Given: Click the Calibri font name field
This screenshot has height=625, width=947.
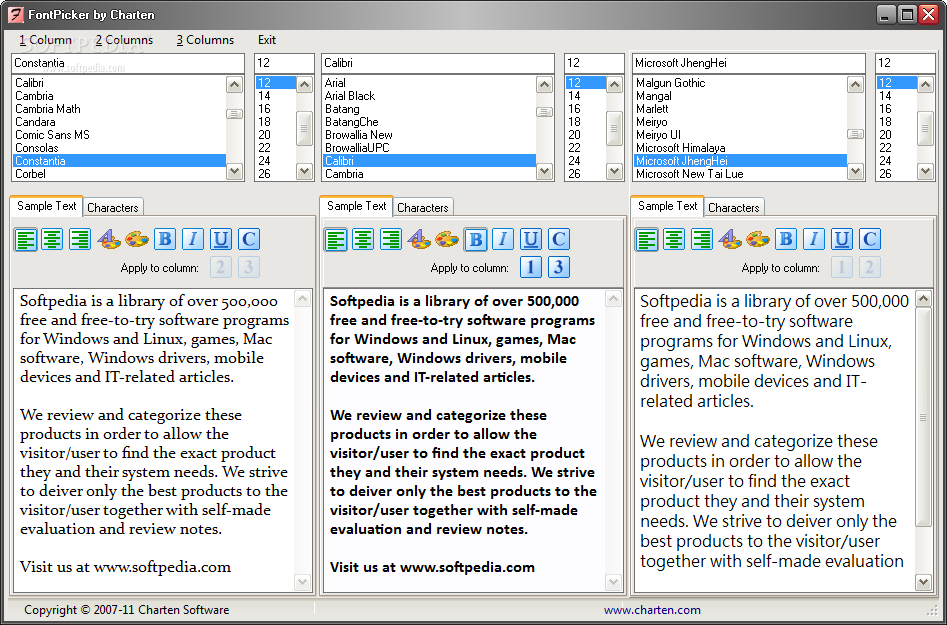Looking at the screenshot, I should (438, 63).
